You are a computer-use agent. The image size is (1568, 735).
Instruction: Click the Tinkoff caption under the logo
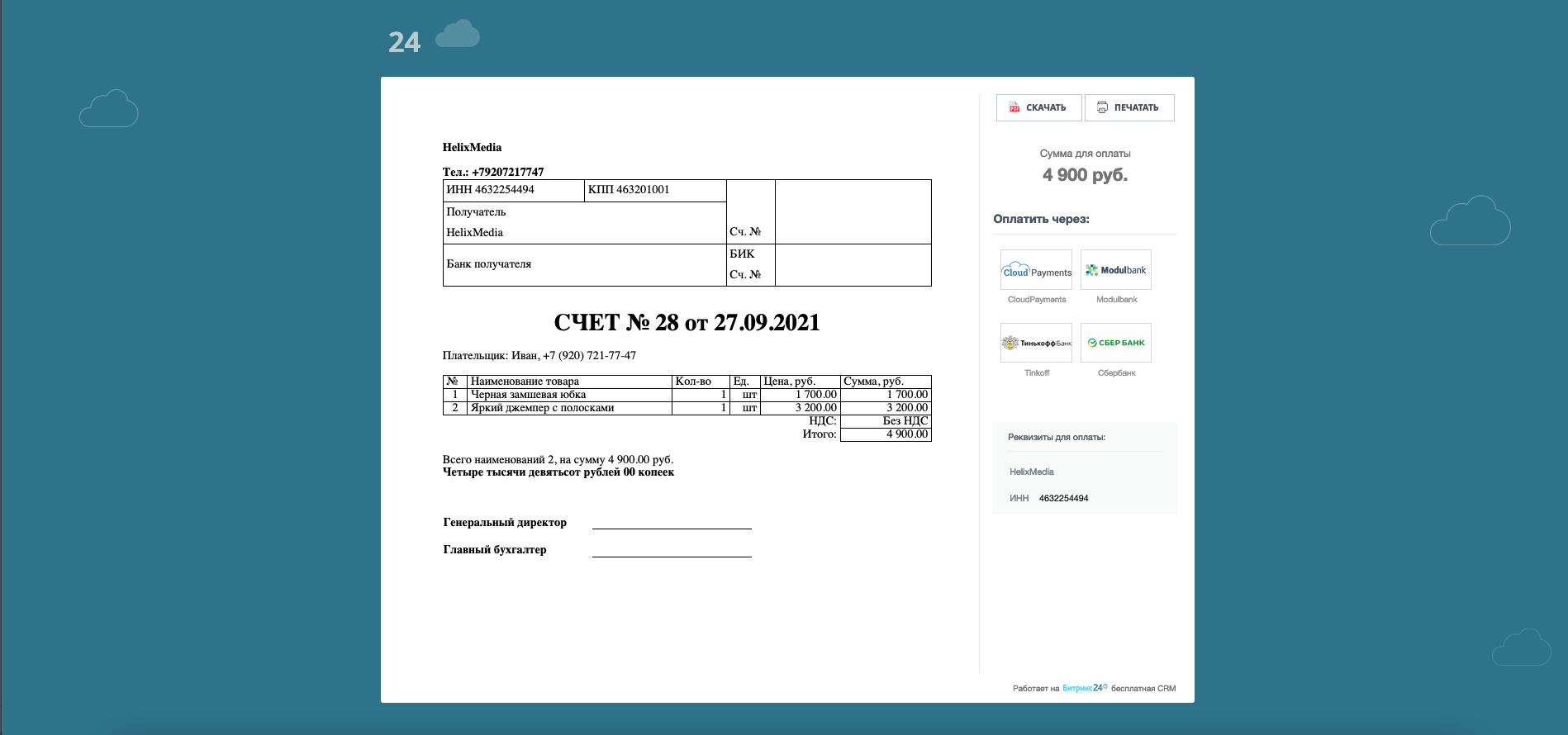tap(1036, 373)
